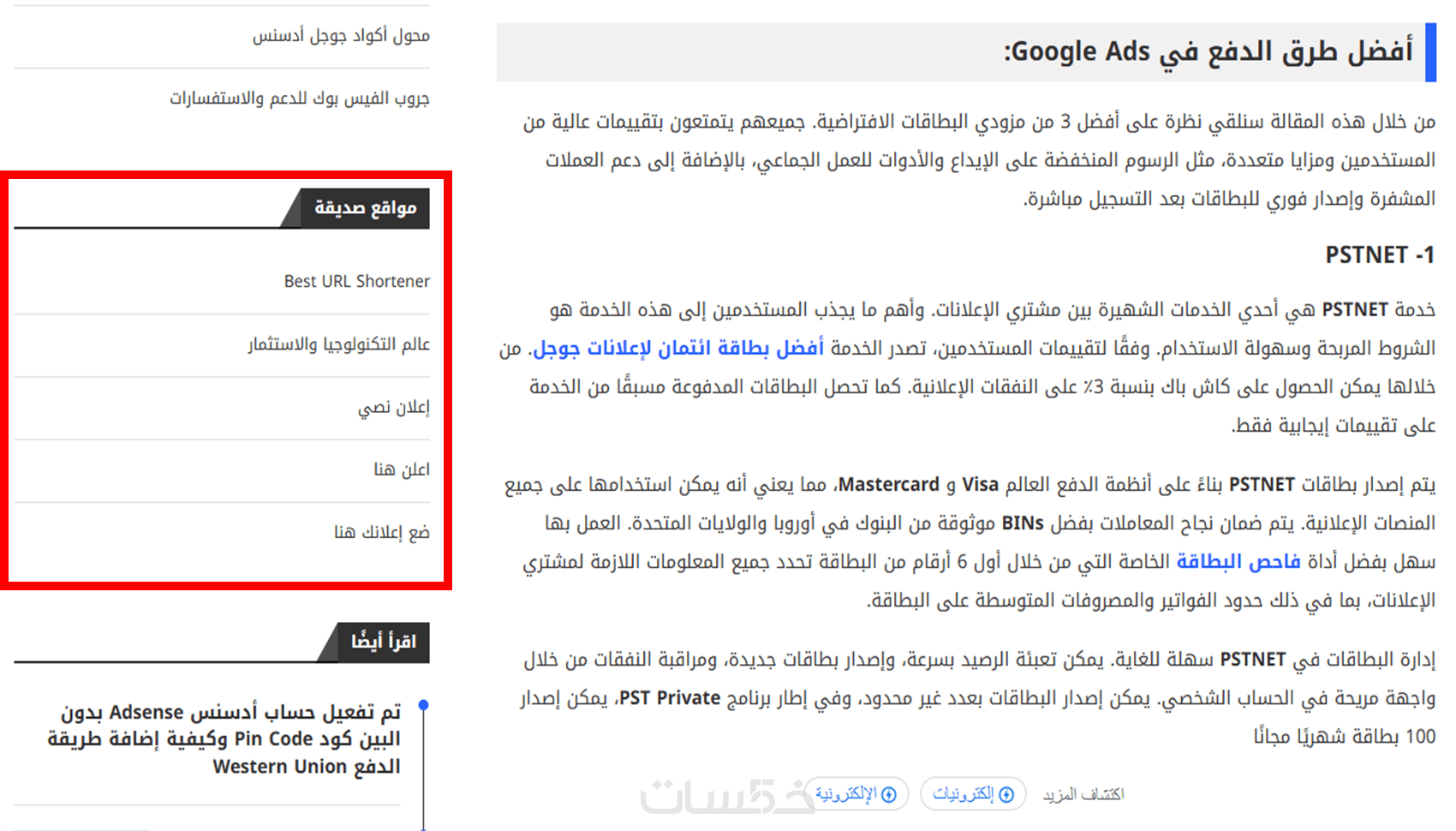Open the فاحص البطاقة article link
Image resolution: width=1456 pixels, height=831 pixels.
click(x=1238, y=562)
